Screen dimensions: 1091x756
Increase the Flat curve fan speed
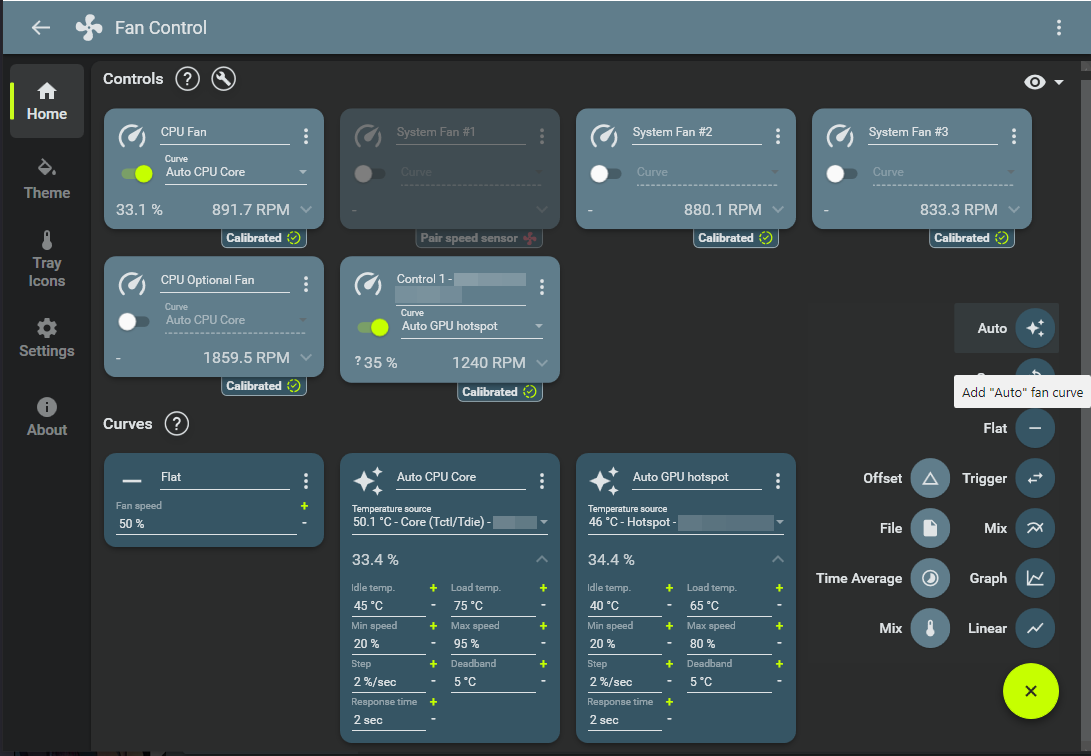click(x=304, y=506)
